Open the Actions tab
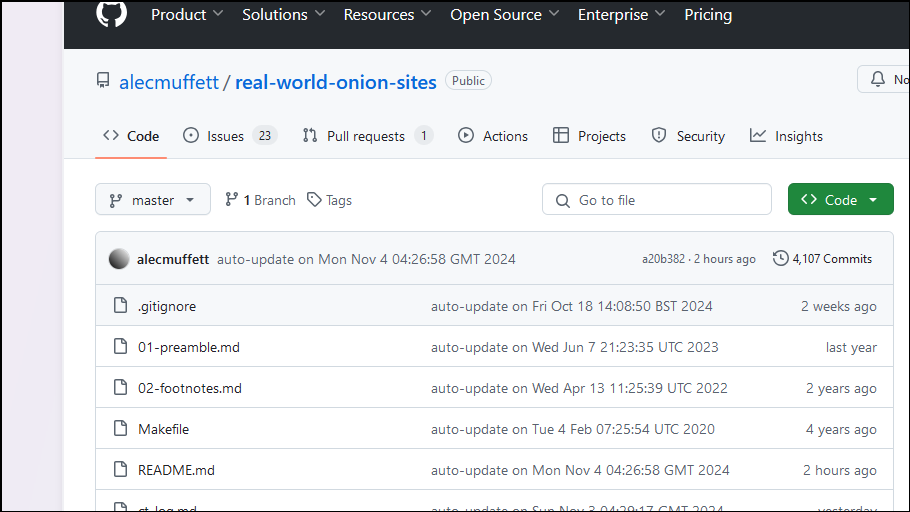This screenshot has width=910, height=512. 493,136
